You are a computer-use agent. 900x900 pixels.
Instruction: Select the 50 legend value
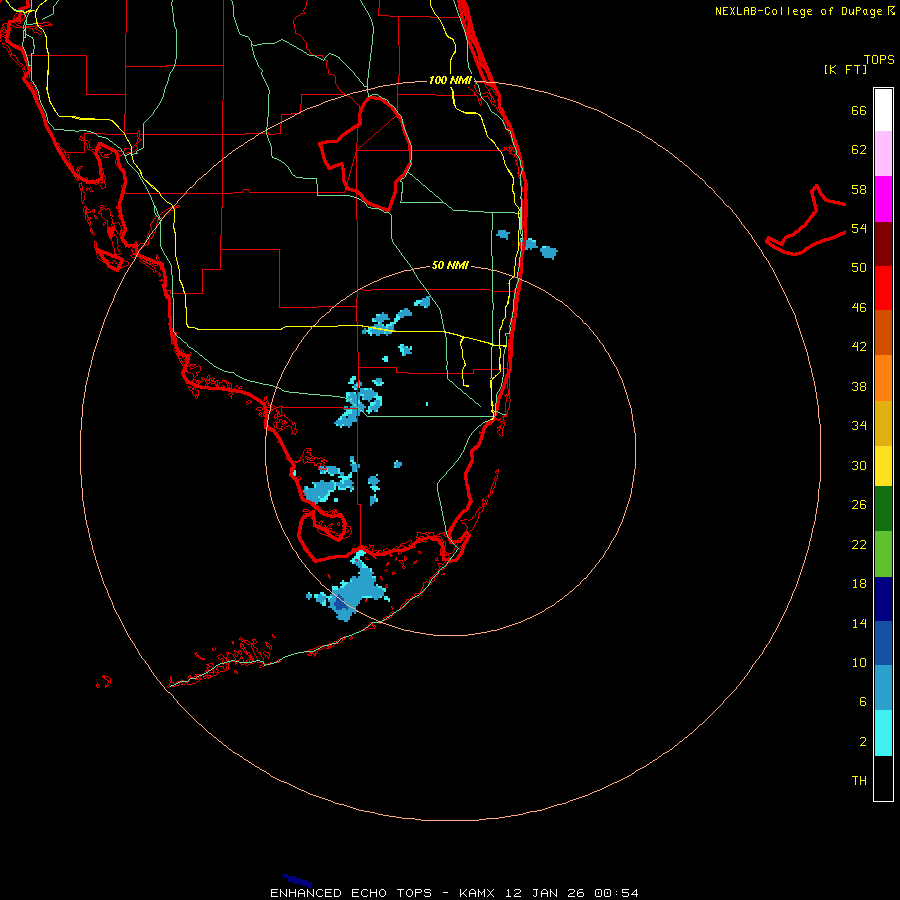tap(859, 267)
